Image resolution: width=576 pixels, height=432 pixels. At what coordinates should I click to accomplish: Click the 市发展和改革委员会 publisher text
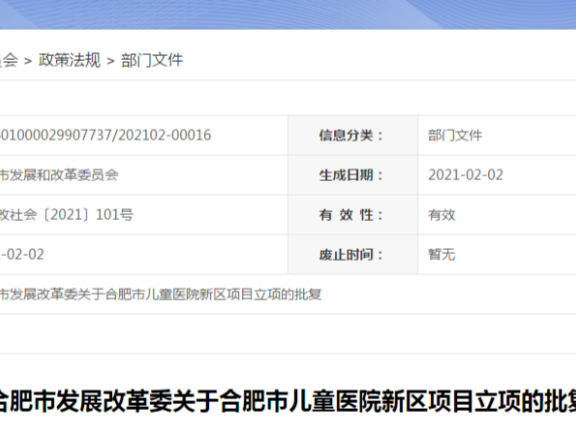click(x=59, y=175)
